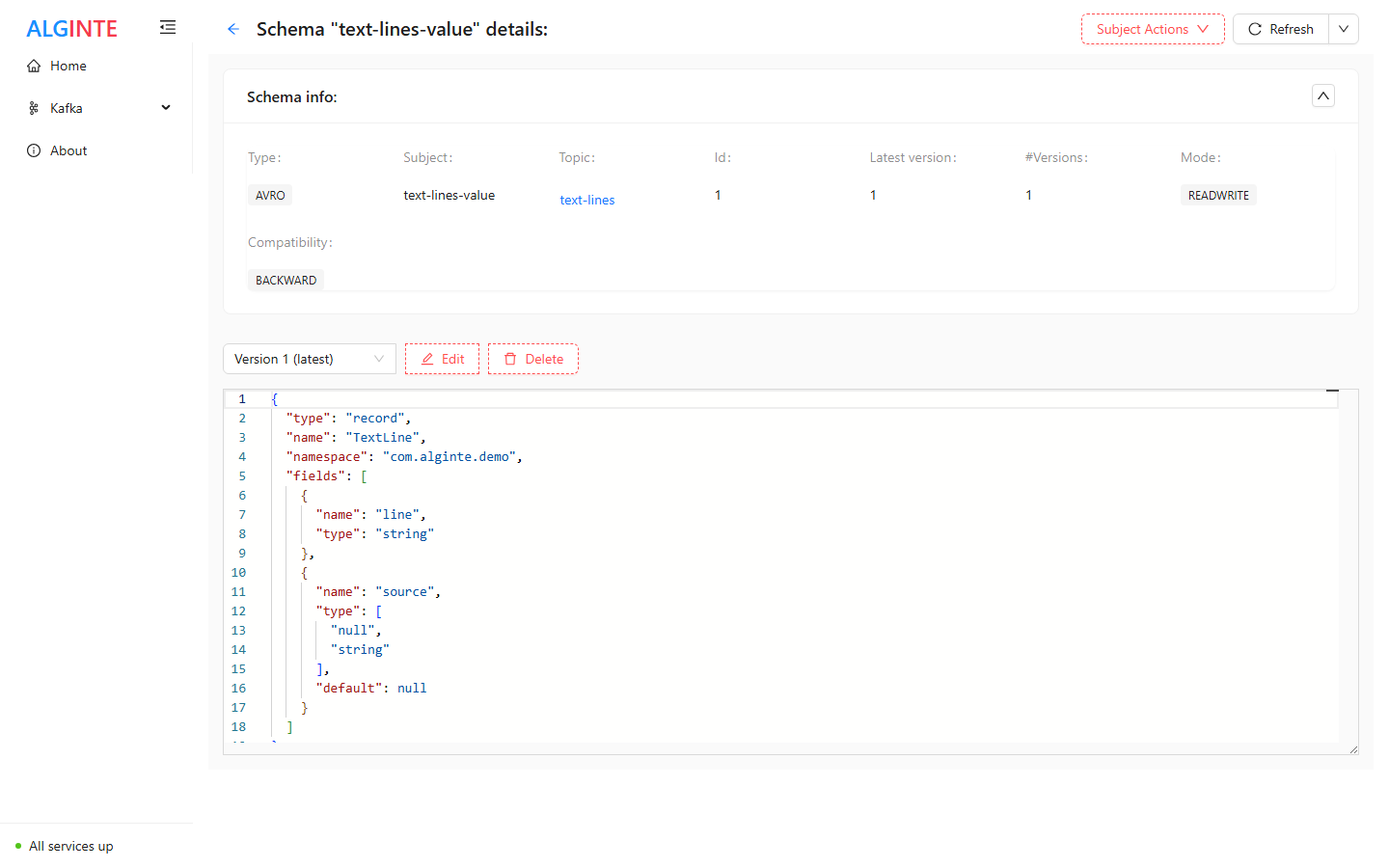Open the text-lines topic link
Viewport: 1389px width, 868px height.
(587, 200)
